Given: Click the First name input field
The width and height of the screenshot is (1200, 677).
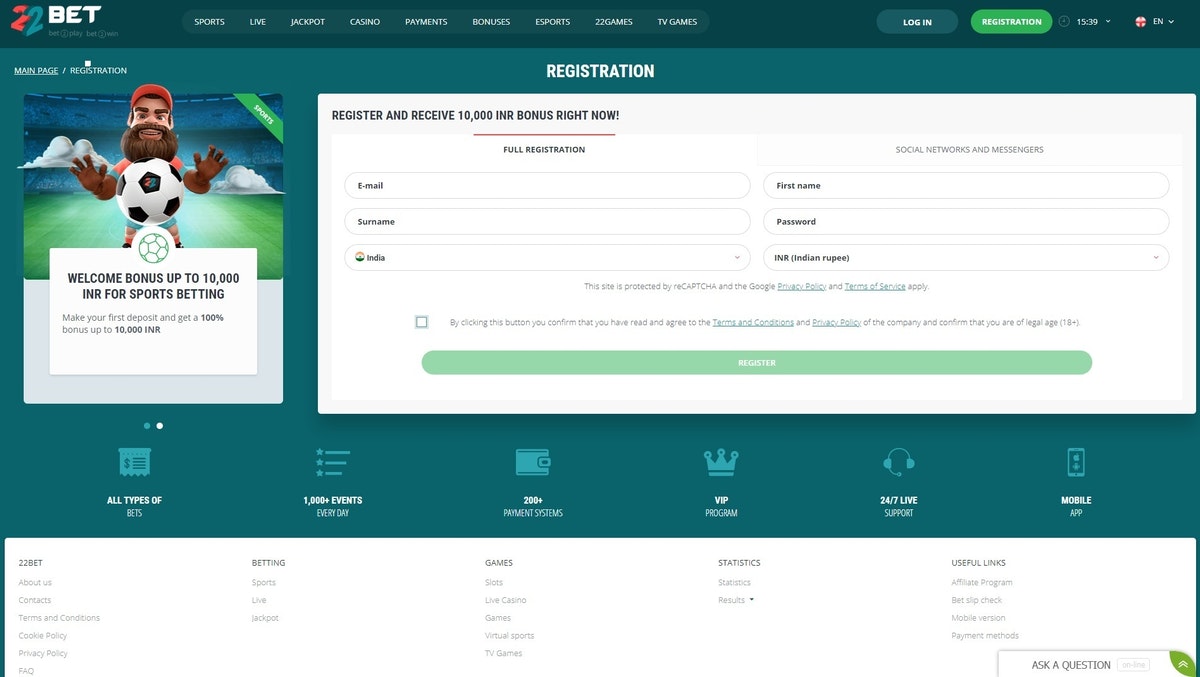Looking at the screenshot, I should (966, 185).
